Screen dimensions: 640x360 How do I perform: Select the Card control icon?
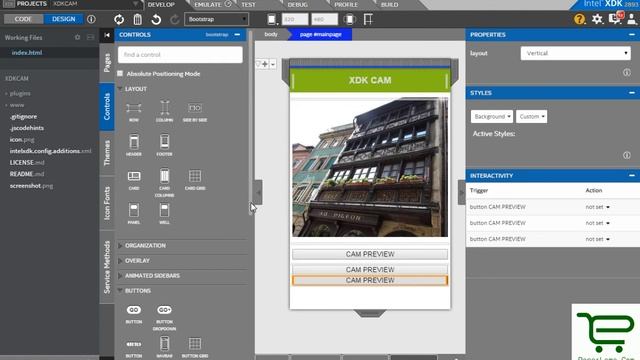point(134,176)
